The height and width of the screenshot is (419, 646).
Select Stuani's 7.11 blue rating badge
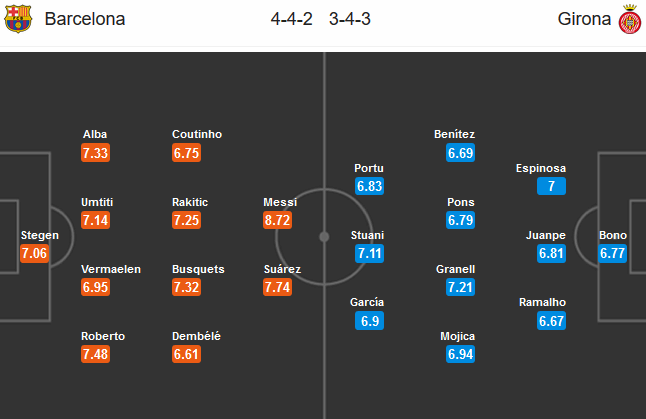(370, 253)
